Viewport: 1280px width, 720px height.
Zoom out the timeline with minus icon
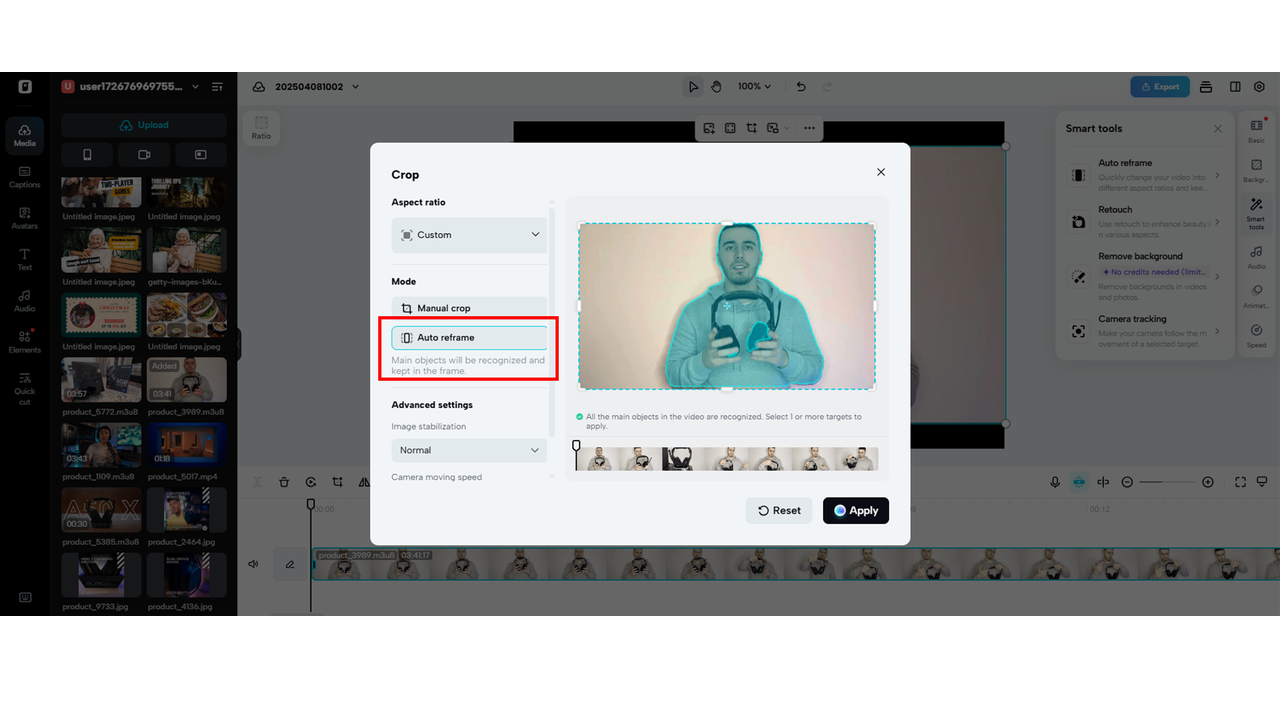[1127, 482]
